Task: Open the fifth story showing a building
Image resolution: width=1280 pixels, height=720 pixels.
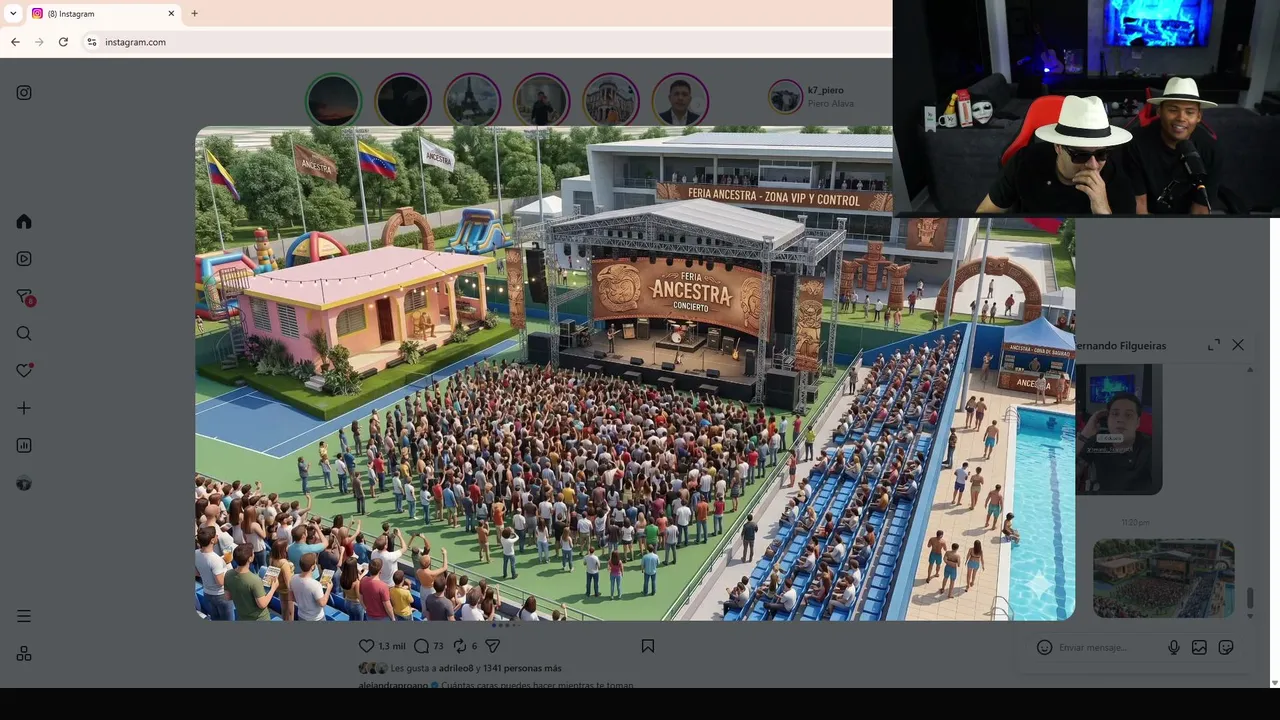Action: coord(611,100)
